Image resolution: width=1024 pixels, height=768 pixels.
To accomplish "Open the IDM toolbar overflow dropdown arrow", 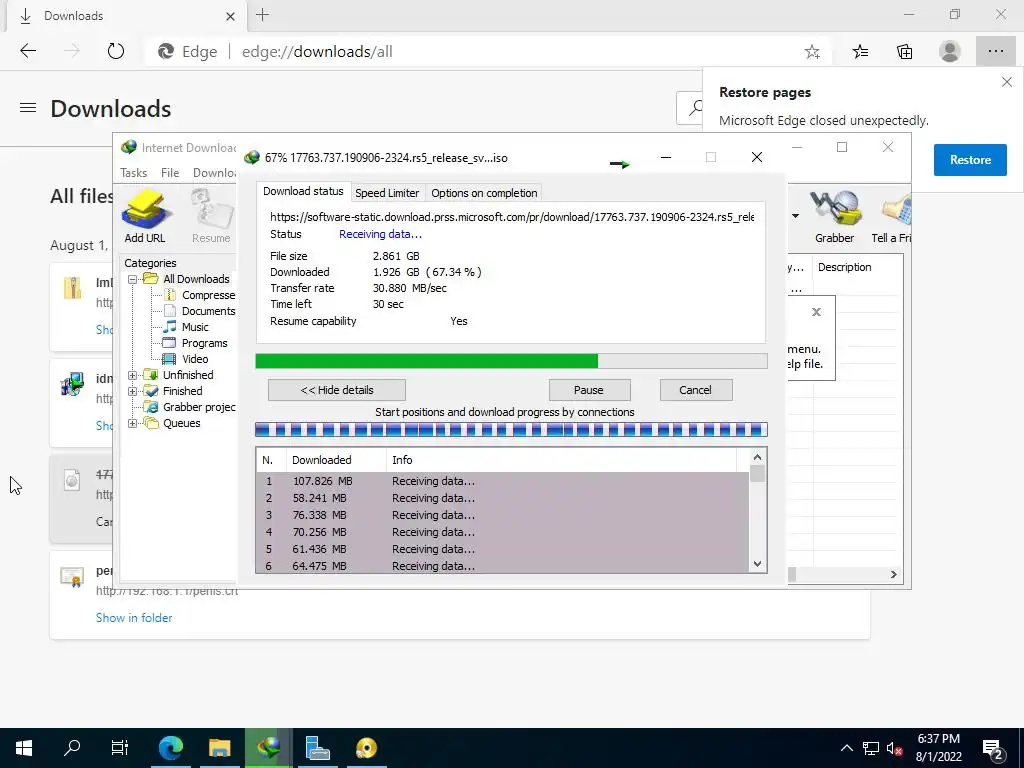I will [795, 216].
